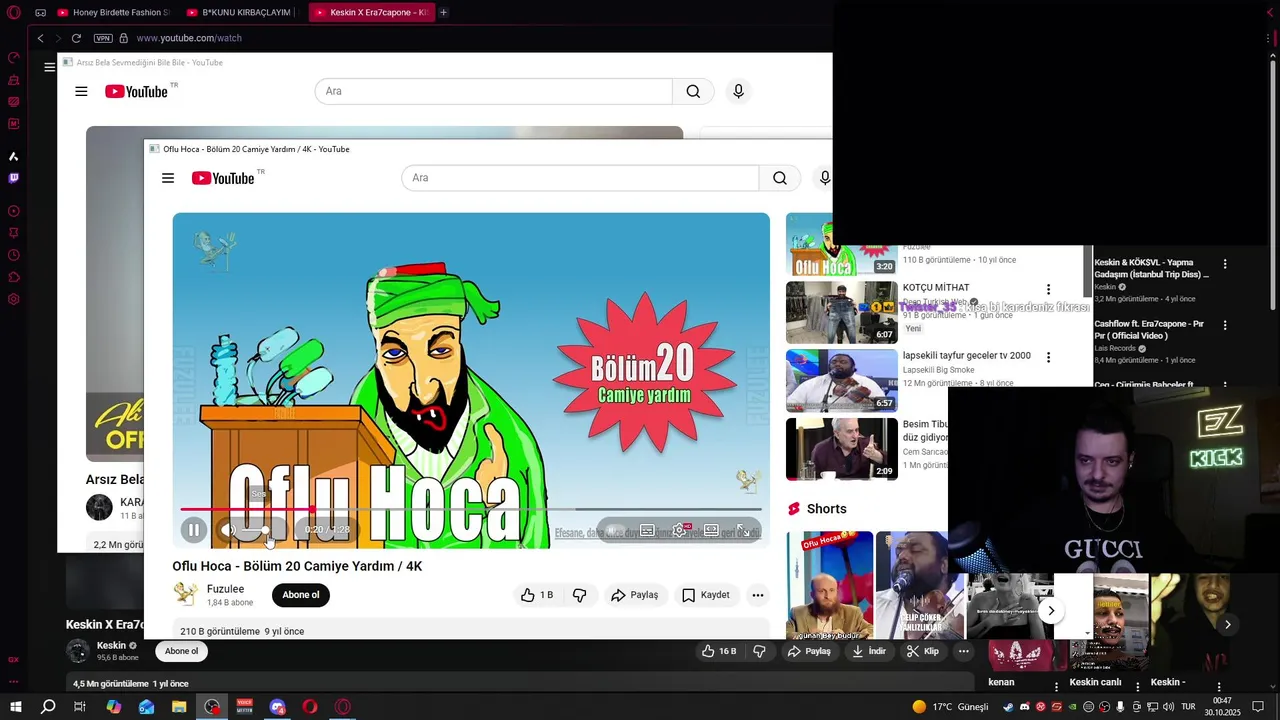Create a clip with Klip button
Screen dimensions: 1280x720
[x=922, y=651]
